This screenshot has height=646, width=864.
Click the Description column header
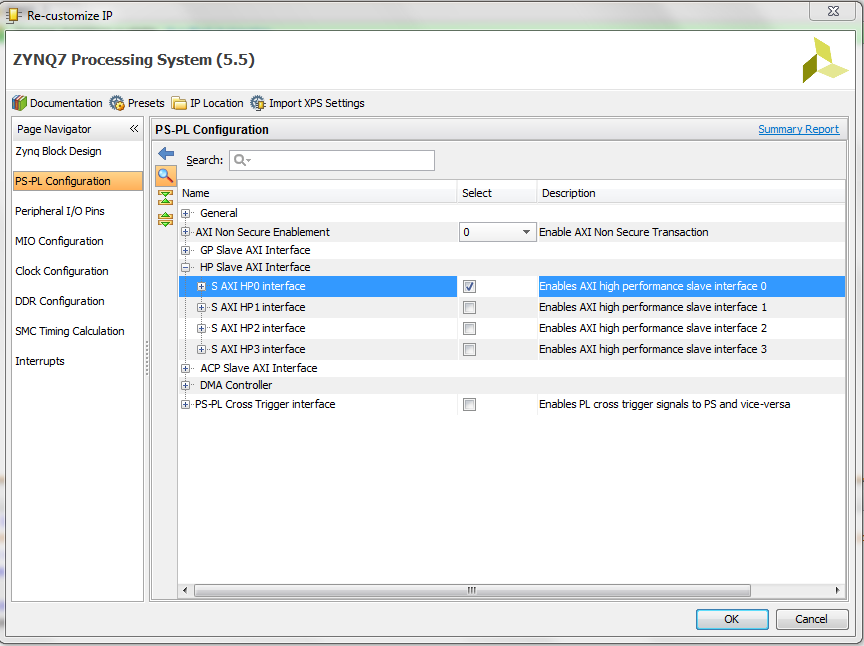pos(691,193)
